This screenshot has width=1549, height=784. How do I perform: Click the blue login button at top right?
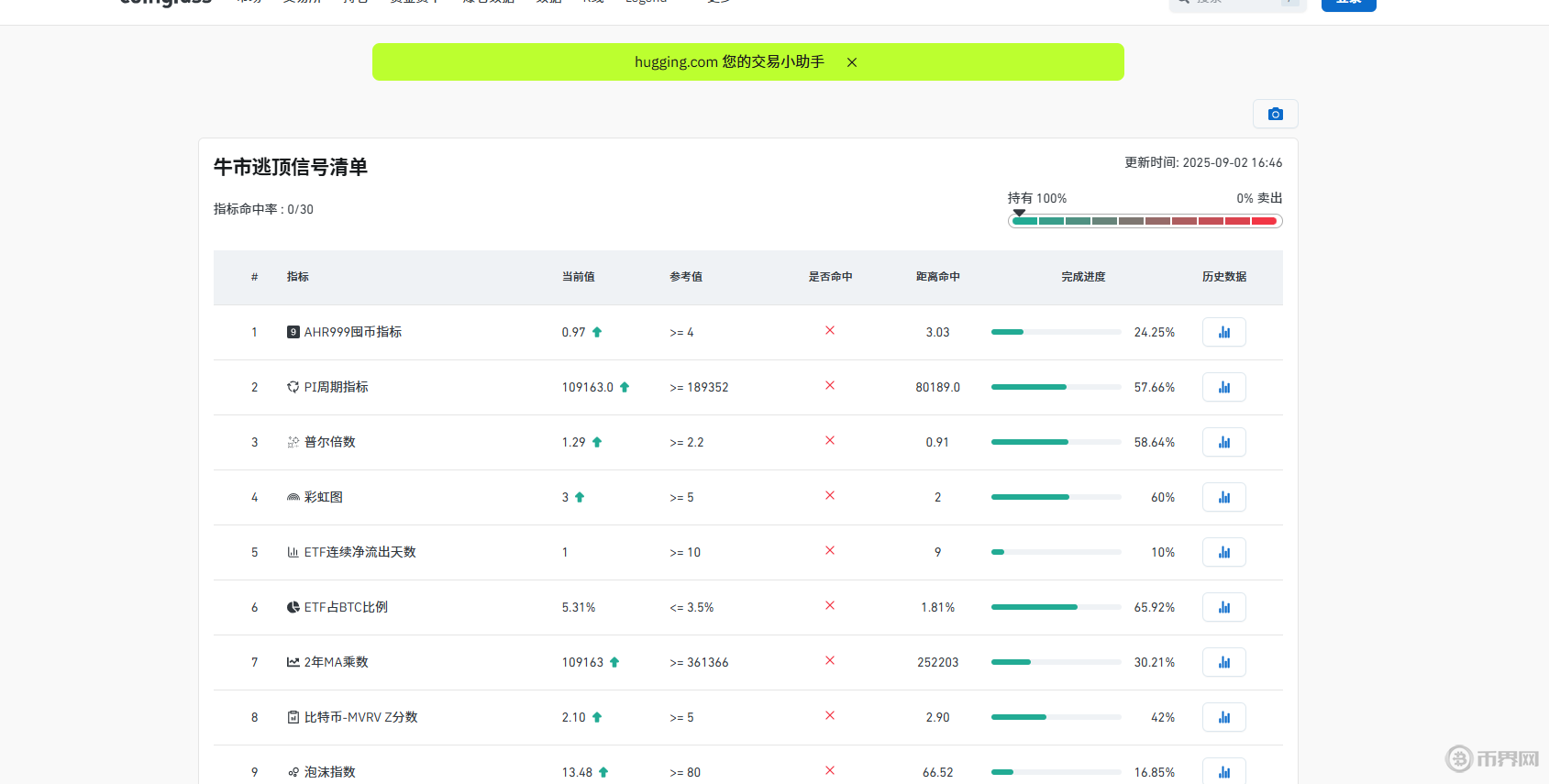click(x=1348, y=4)
